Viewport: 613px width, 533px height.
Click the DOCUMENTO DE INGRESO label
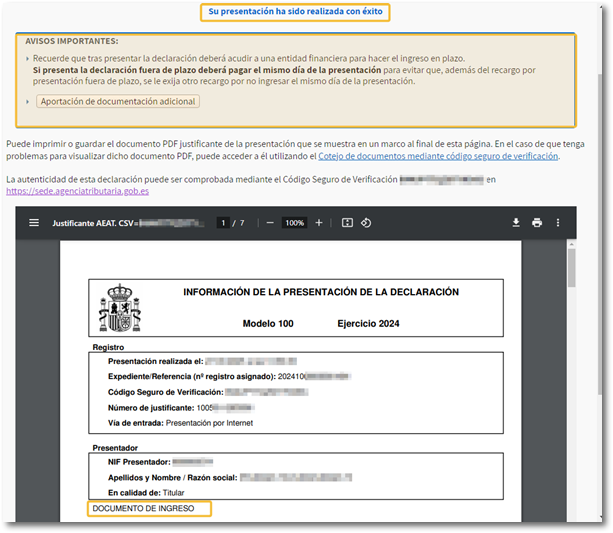click(x=148, y=509)
